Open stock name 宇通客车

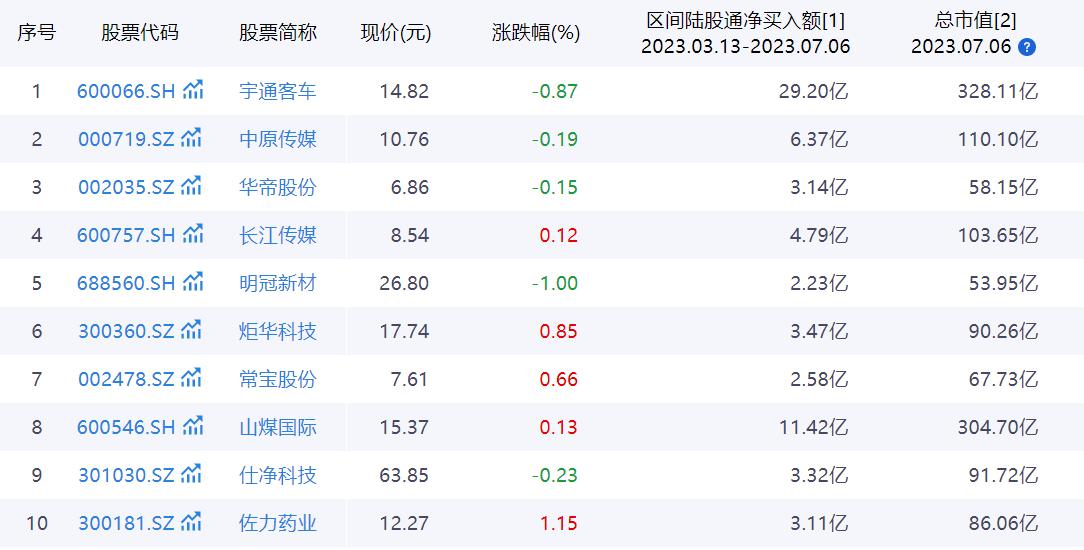point(278,91)
